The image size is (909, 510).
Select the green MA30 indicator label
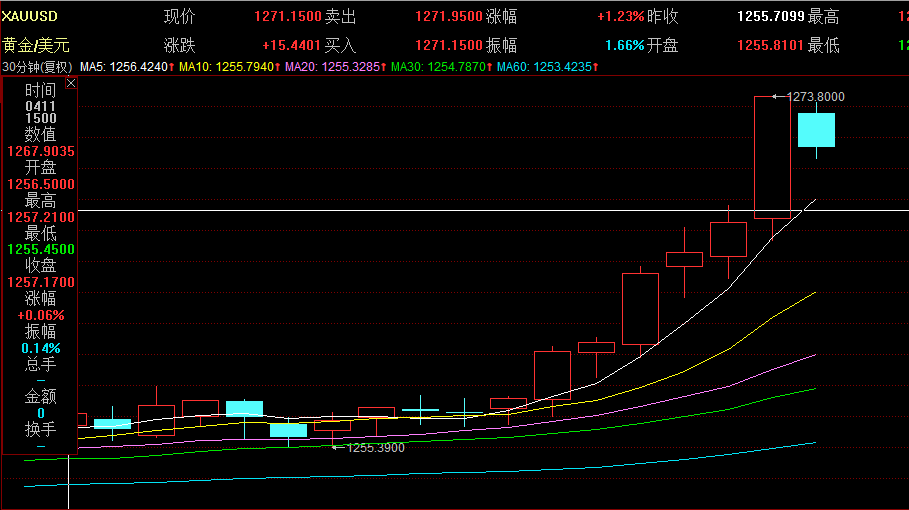point(441,67)
